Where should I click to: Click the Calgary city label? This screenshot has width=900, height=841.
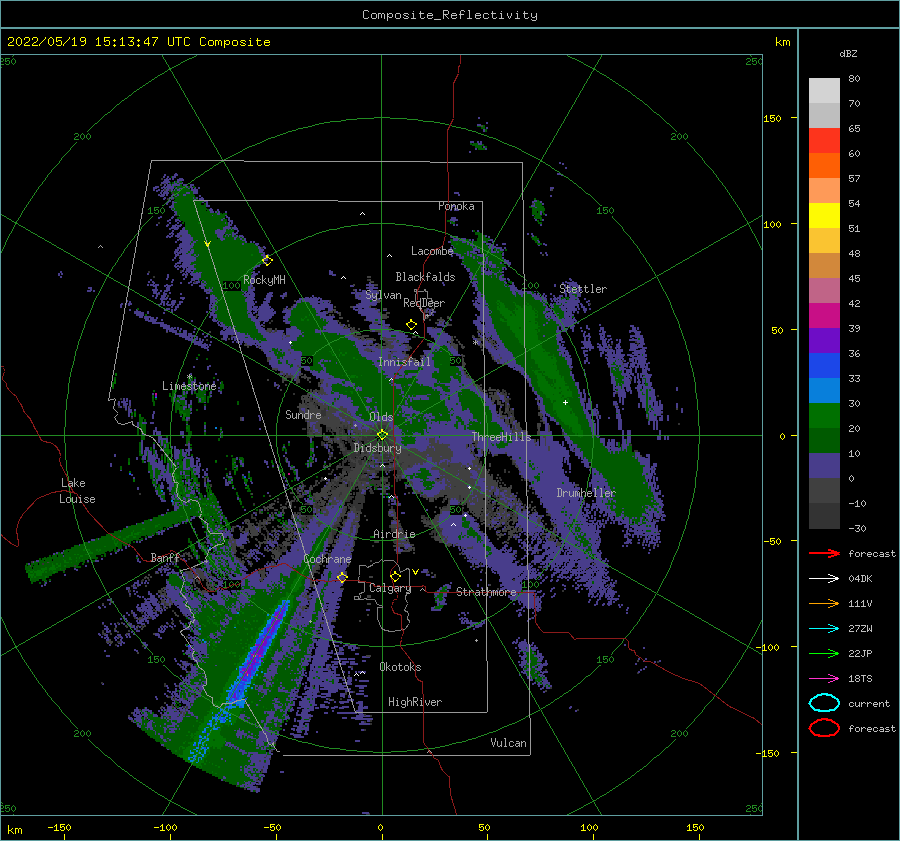[390, 588]
